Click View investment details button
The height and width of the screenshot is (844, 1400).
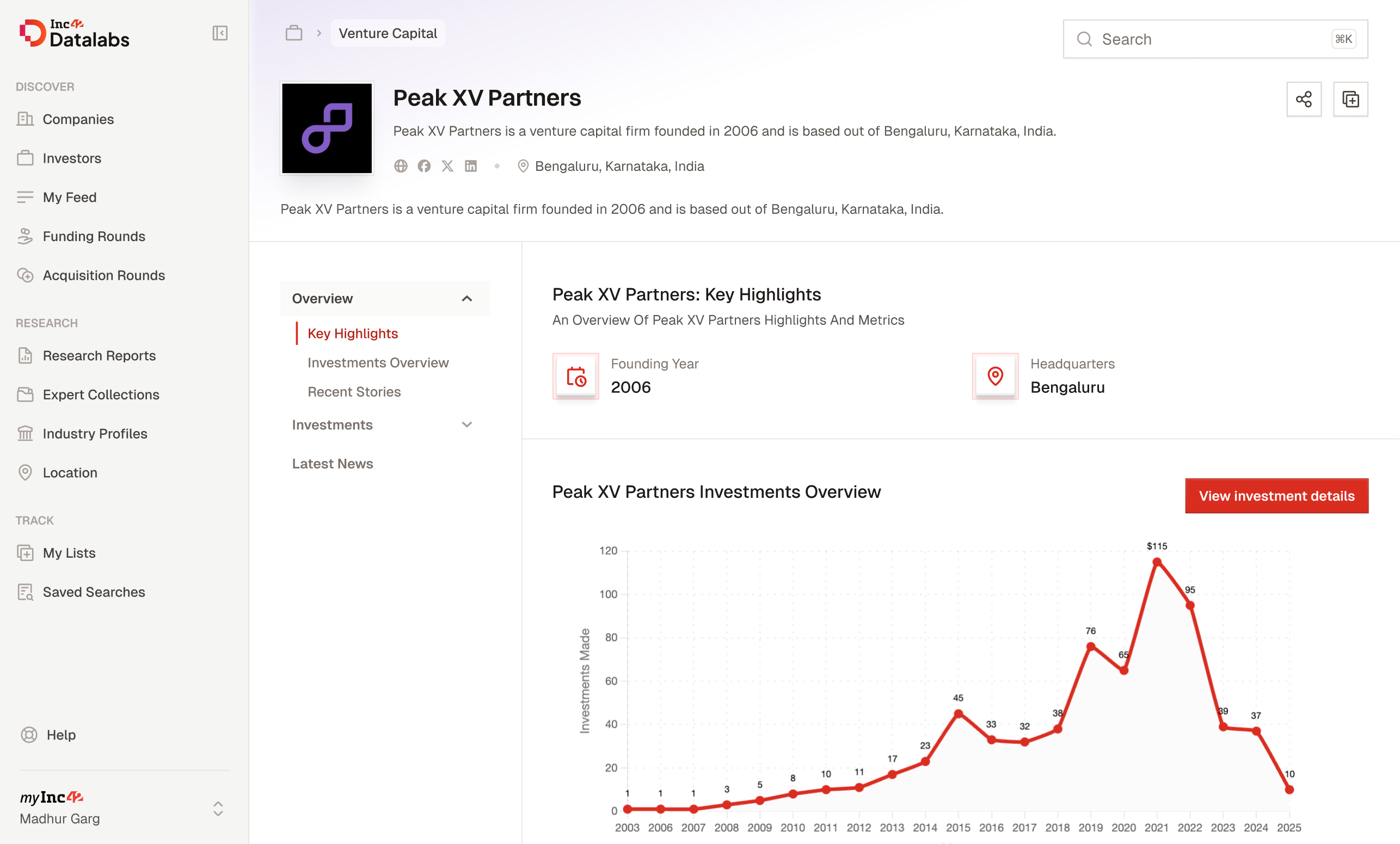coord(1276,496)
